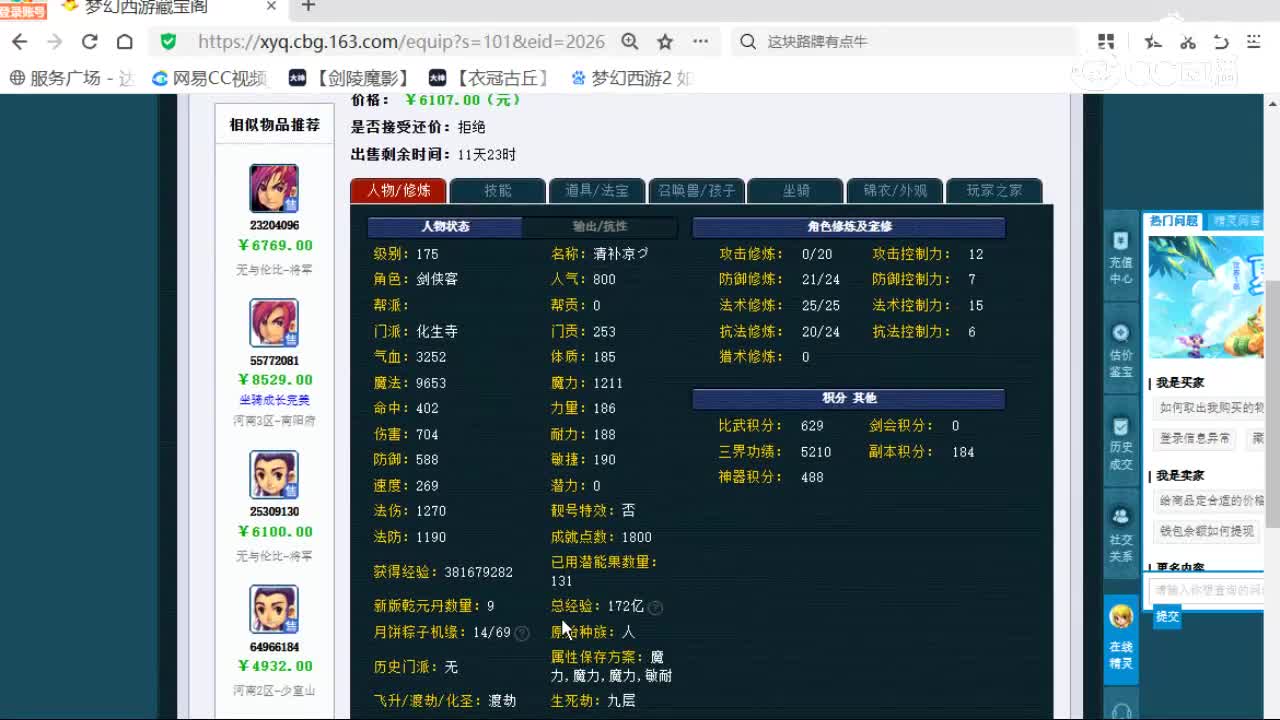The image size is (1280, 720).
Task: Switch to the 锦衣/外观 tab
Action: 895,190
